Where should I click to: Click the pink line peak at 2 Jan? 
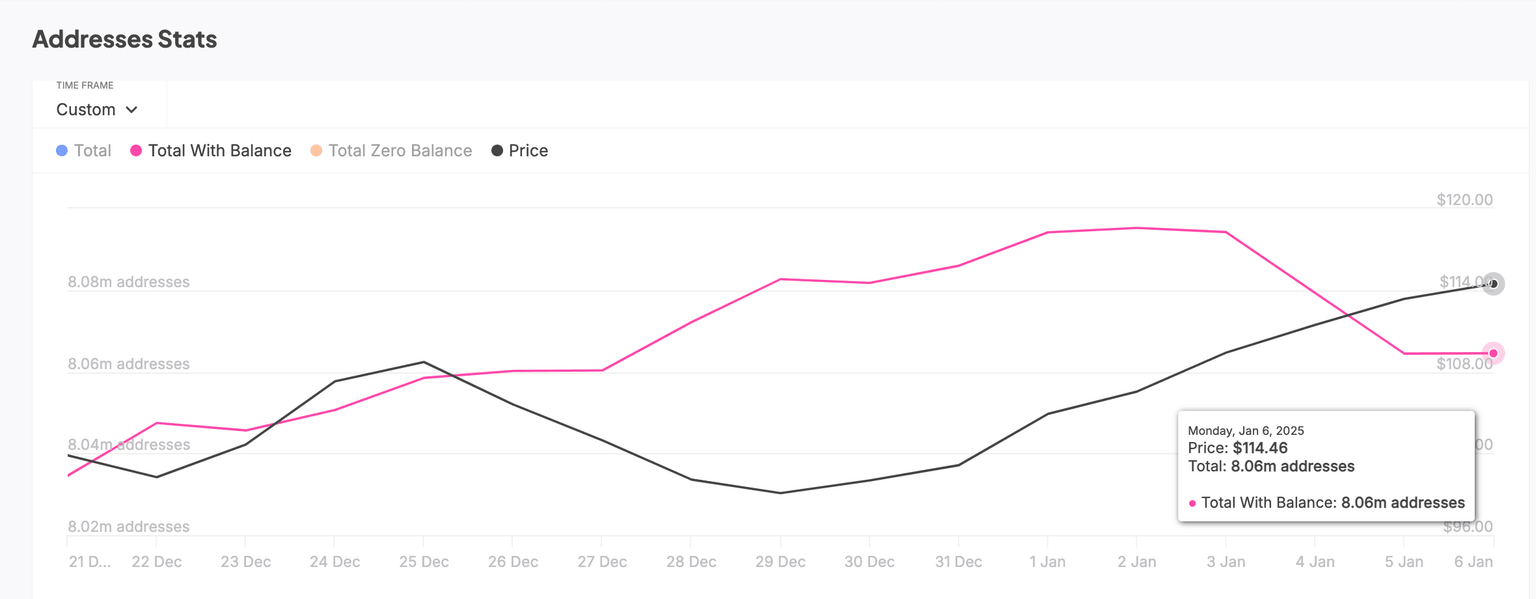point(1137,228)
